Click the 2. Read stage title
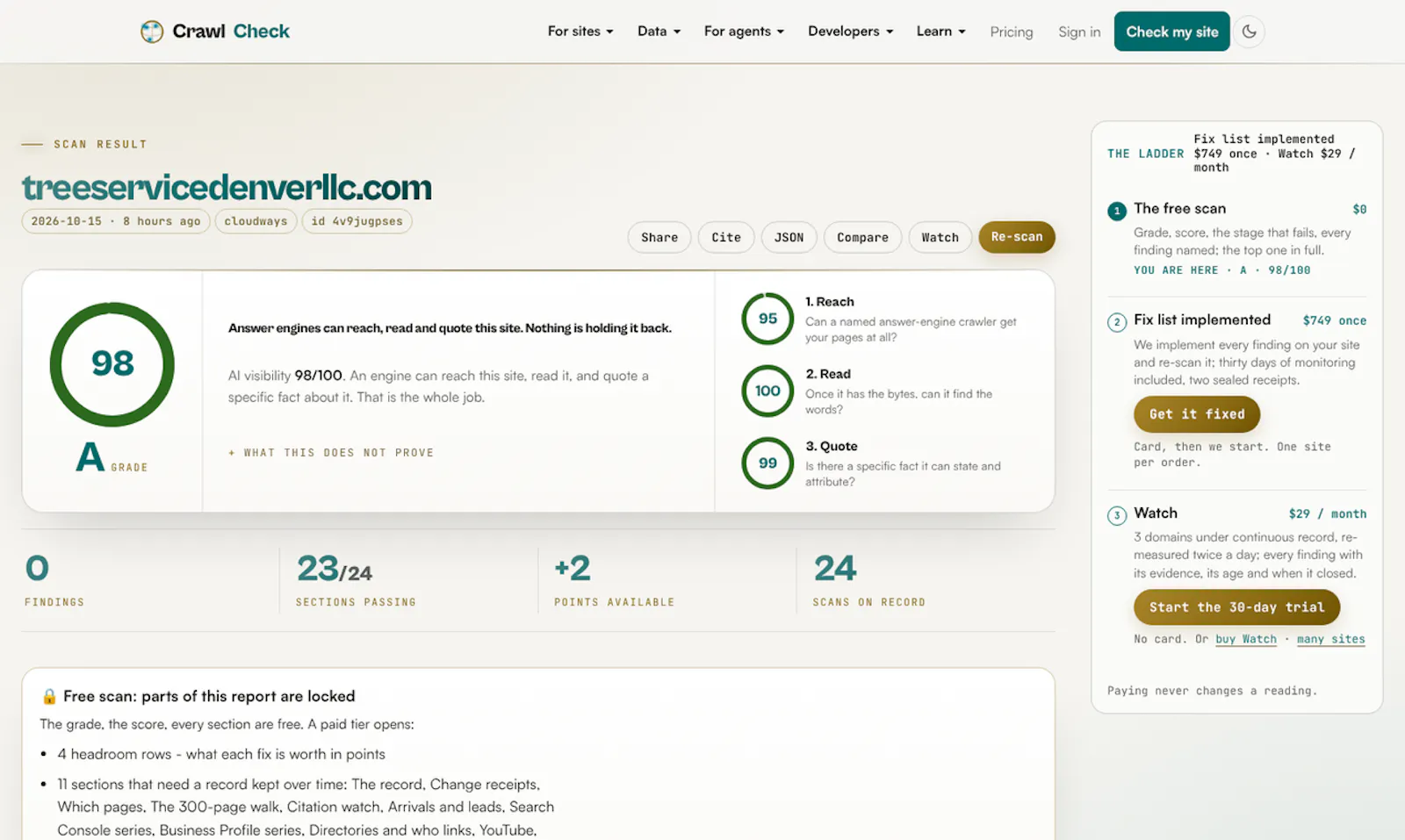 click(x=828, y=374)
